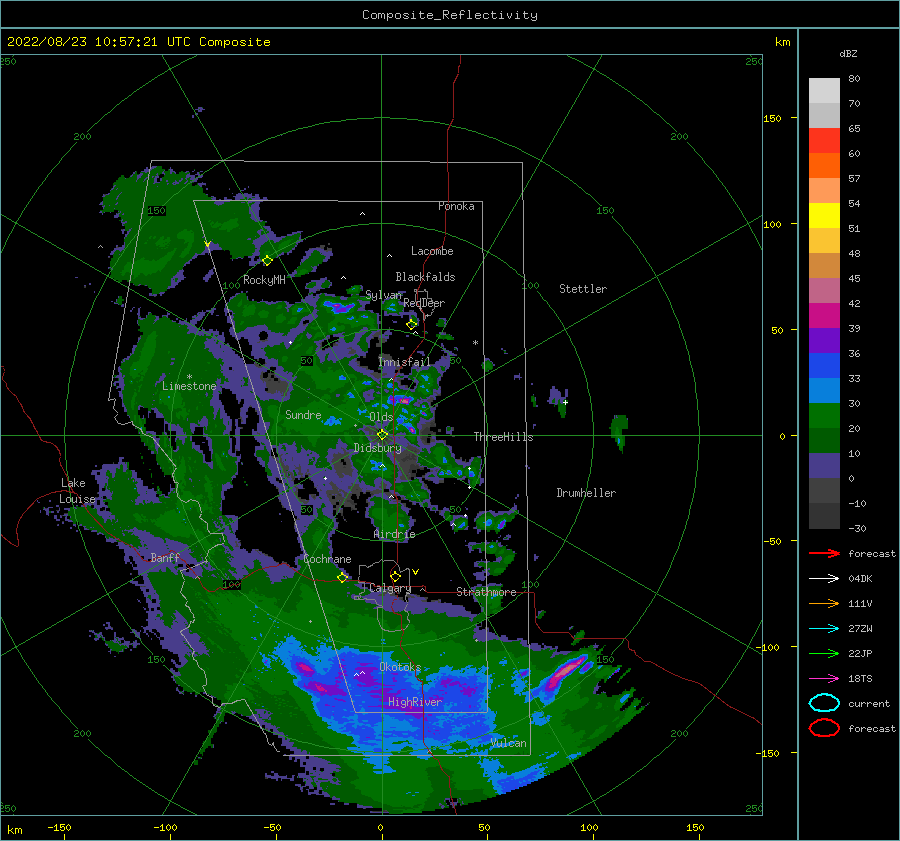The width and height of the screenshot is (900, 841).
Task: Click the Composite_Reflectivity title
Action: tap(450, 15)
